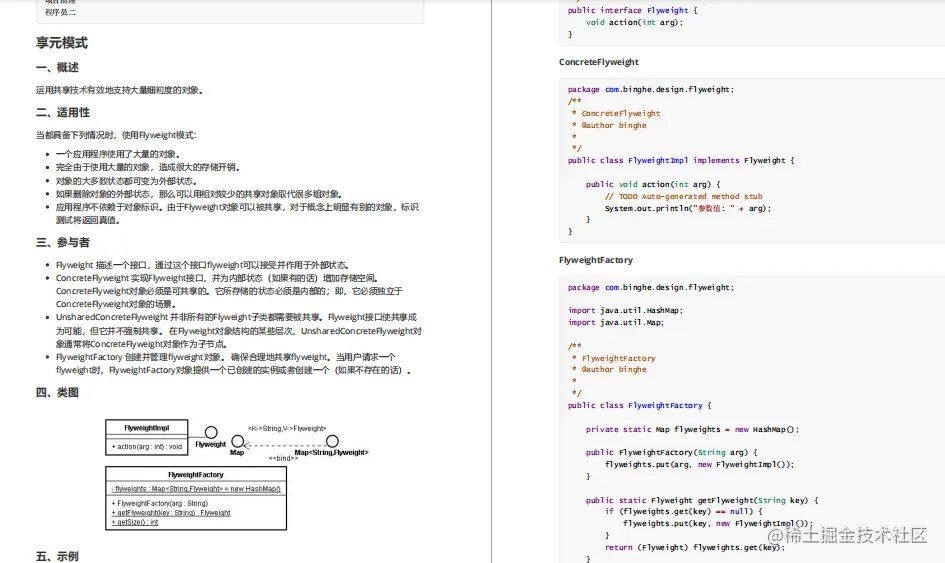Click "public class FlyweightImpl implements Flyweight {"
945x563 pixels.
coord(681,160)
